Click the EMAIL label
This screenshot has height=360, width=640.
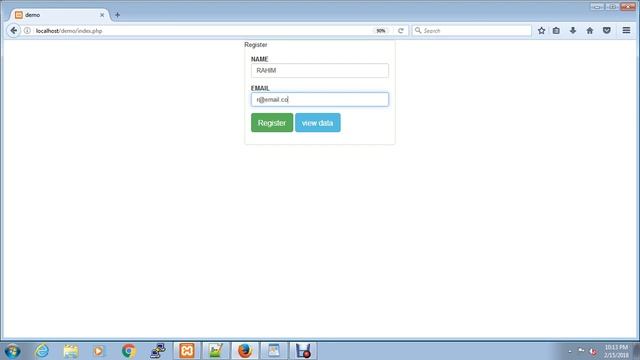[x=260, y=88]
